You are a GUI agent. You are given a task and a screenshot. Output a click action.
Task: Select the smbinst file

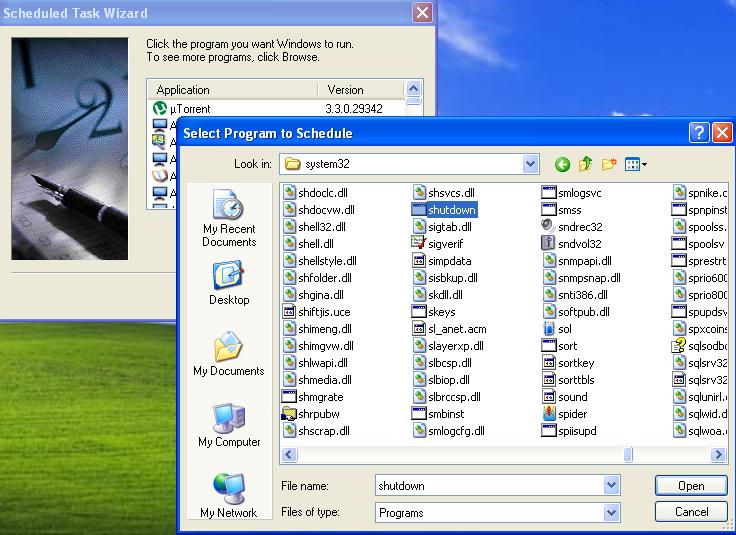point(438,414)
